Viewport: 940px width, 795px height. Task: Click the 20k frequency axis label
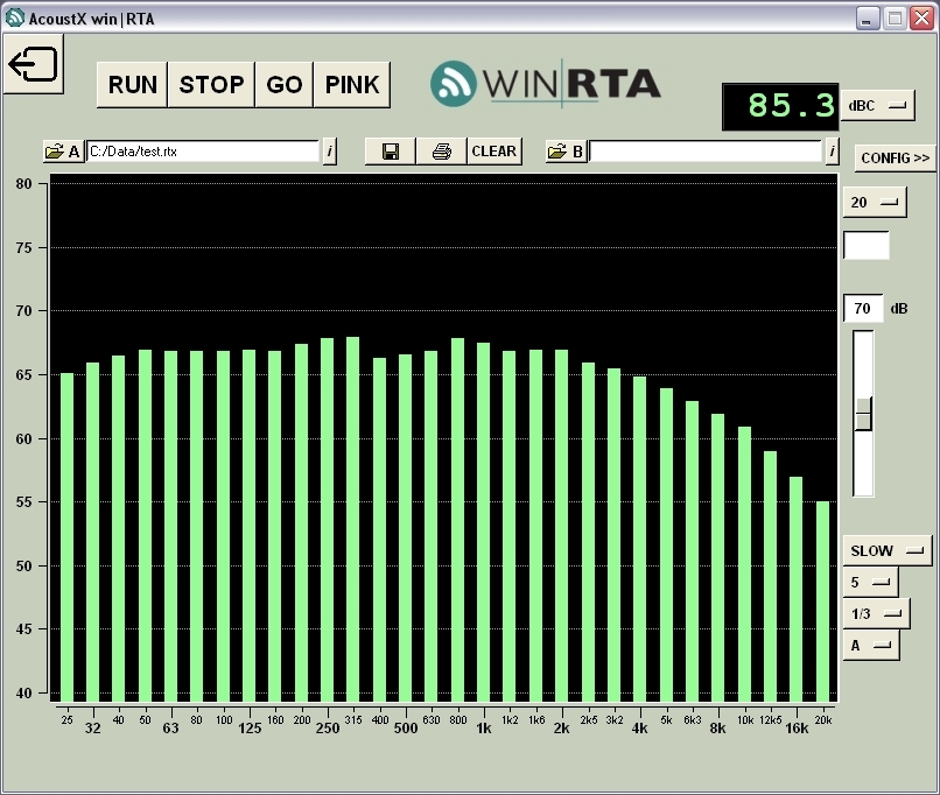(823, 720)
